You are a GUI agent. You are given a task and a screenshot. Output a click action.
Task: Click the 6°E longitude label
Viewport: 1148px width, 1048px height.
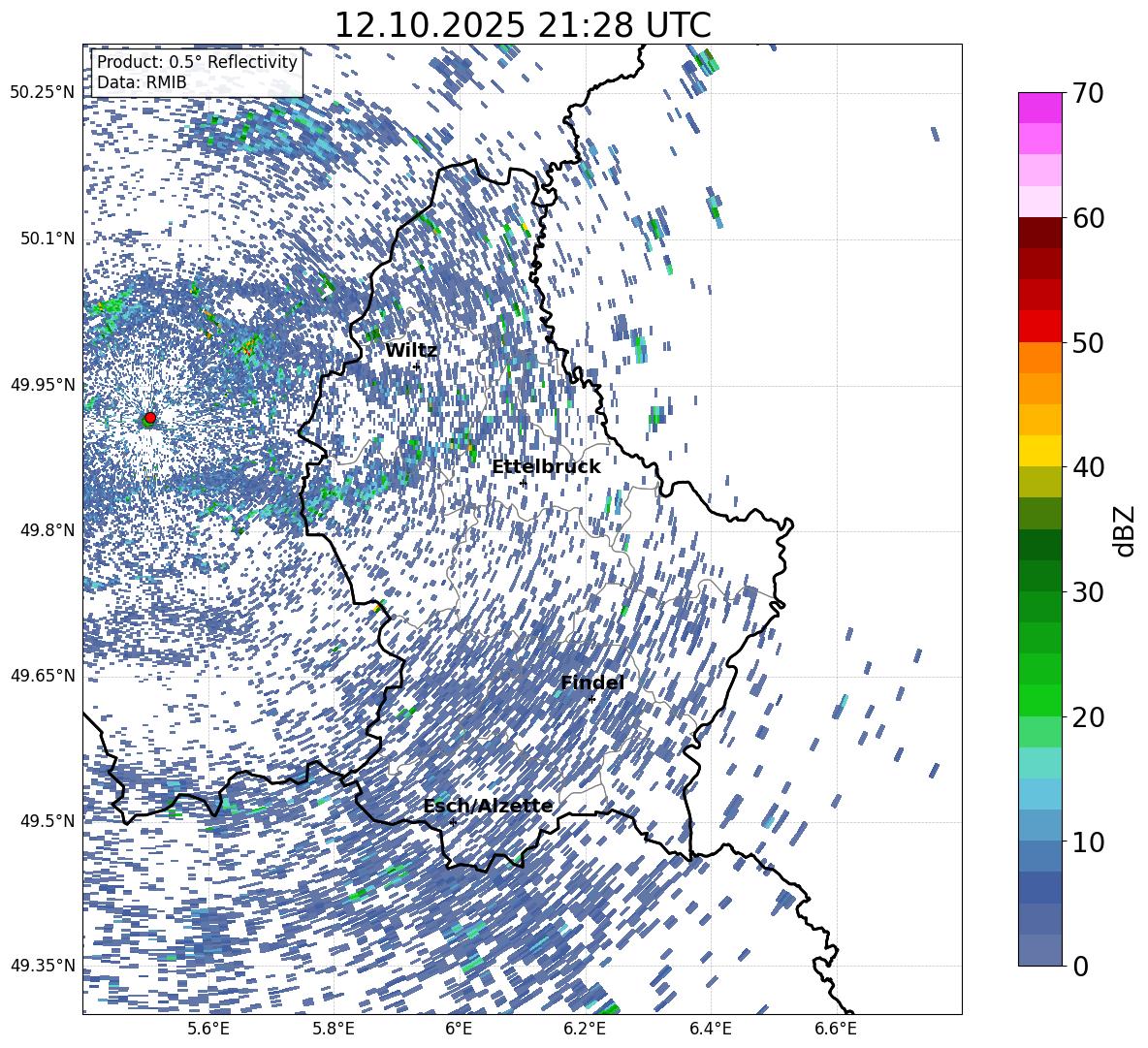[459, 1029]
